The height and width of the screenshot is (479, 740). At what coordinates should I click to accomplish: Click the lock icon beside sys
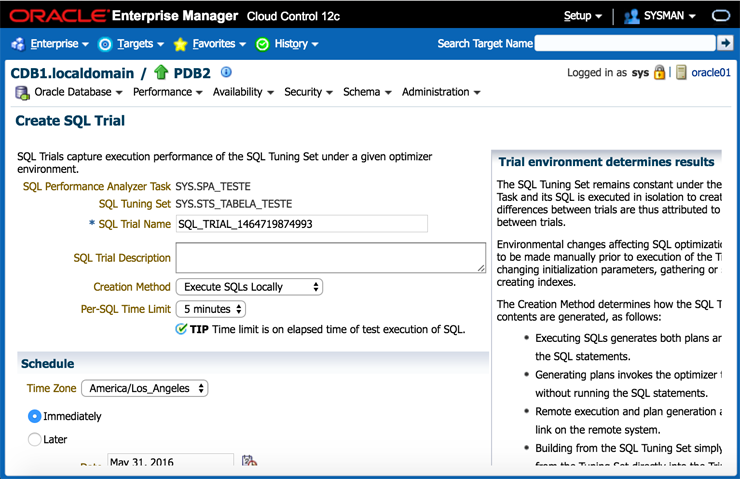(659, 73)
